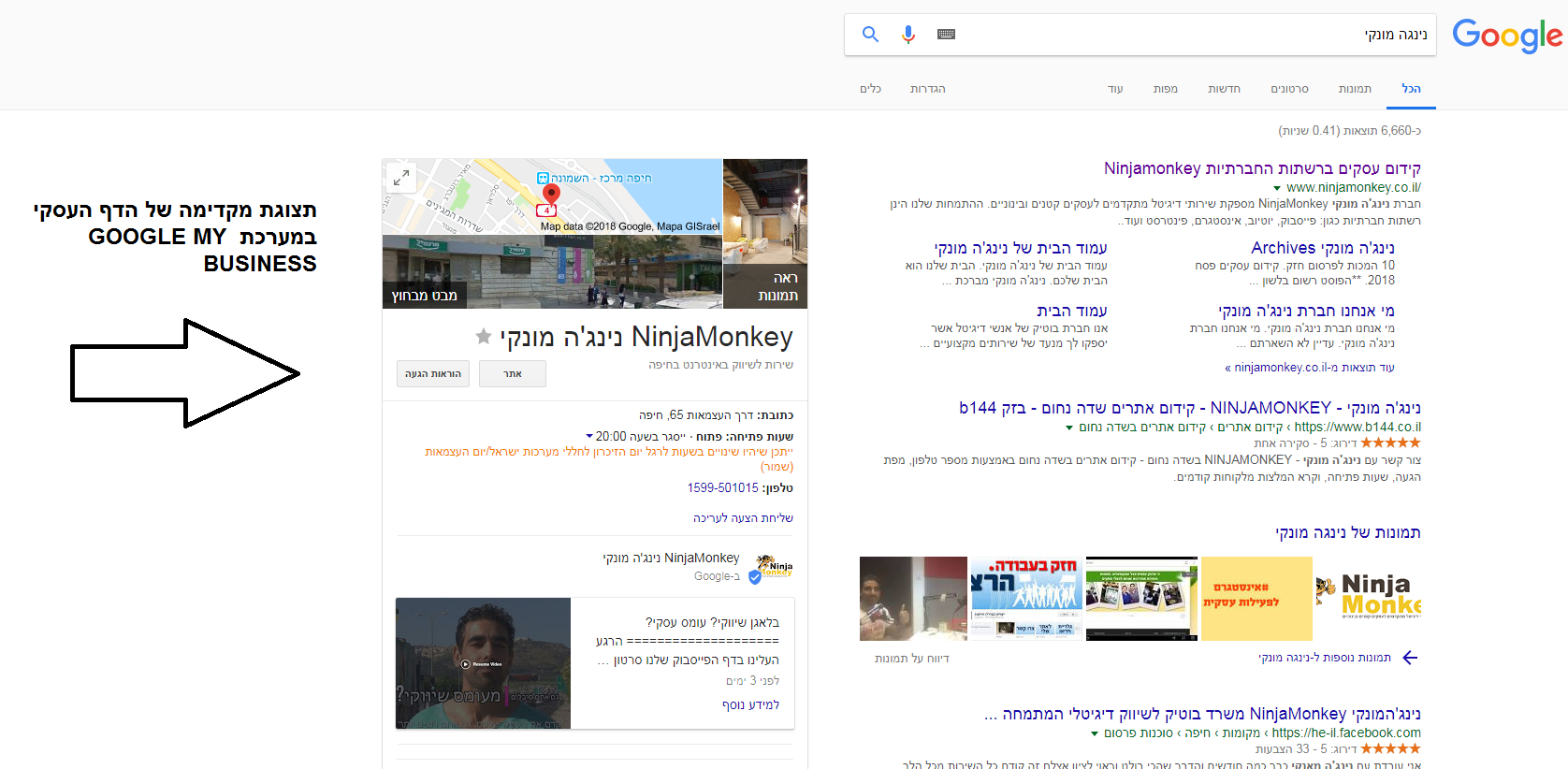Report images via דיווח על תמונות link
This screenshot has width=1568, height=769.
click(912, 659)
